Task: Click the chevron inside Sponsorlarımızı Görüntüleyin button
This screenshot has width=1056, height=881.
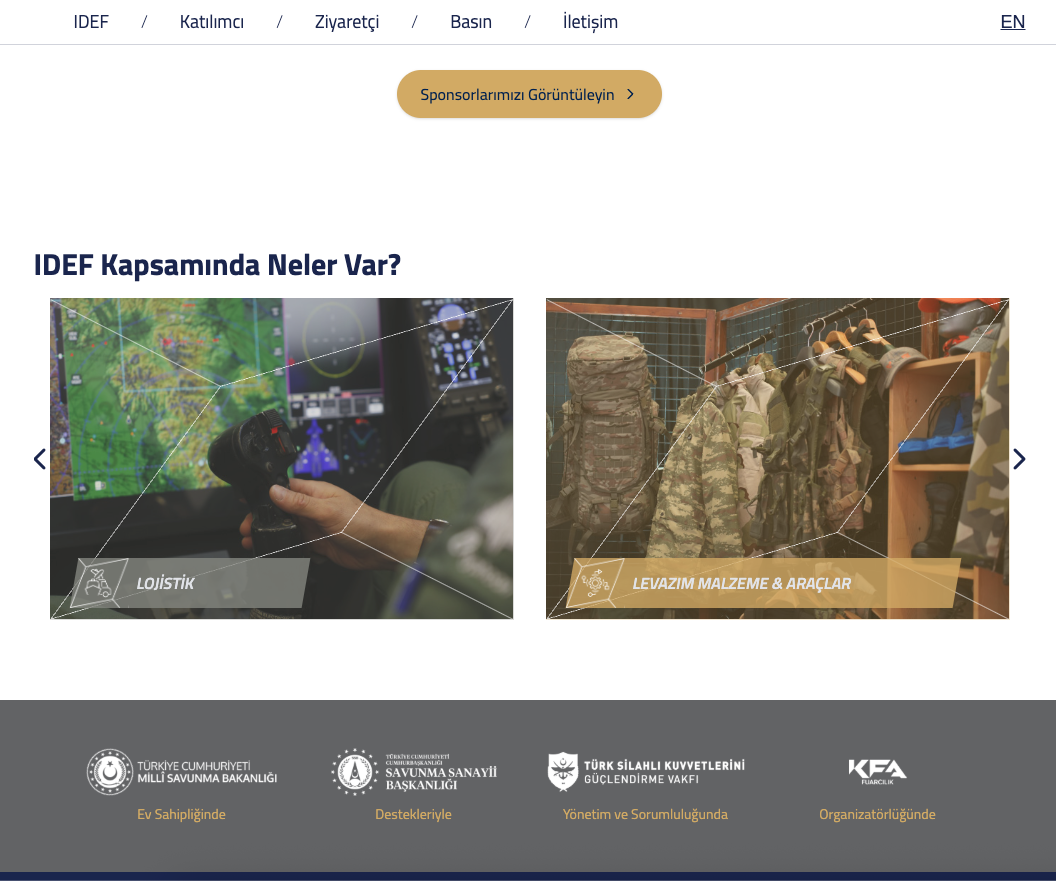Action: 630,94
